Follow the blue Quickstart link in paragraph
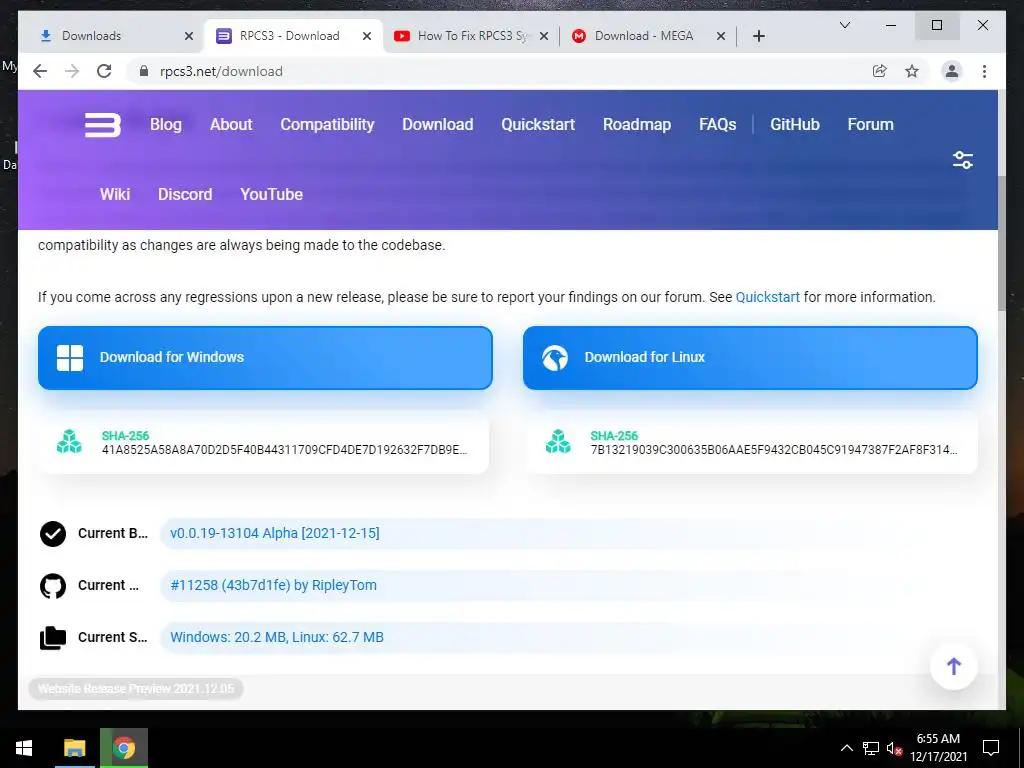Image resolution: width=1024 pixels, height=768 pixels. tap(767, 297)
